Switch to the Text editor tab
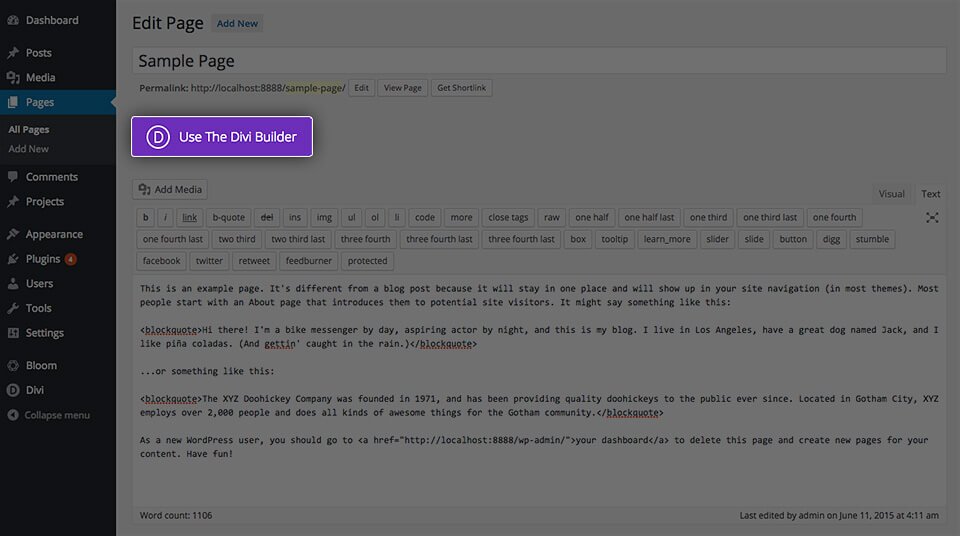This screenshot has height=536, width=960. coord(930,194)
